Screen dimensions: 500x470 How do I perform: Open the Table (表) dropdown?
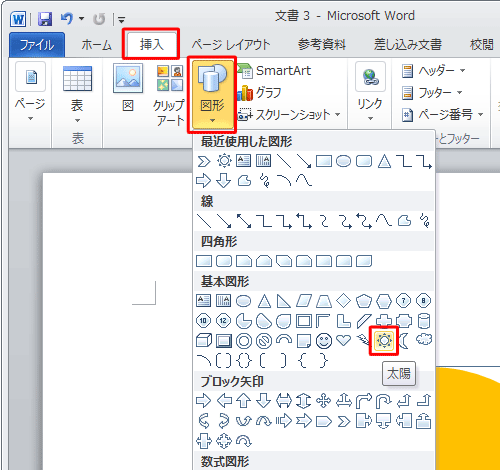(77, 94)
